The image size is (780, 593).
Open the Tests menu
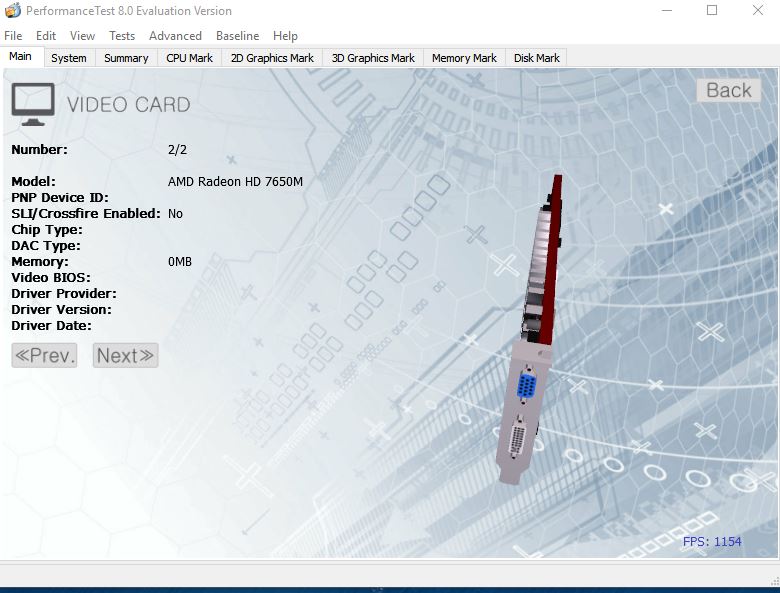[122, 36]
